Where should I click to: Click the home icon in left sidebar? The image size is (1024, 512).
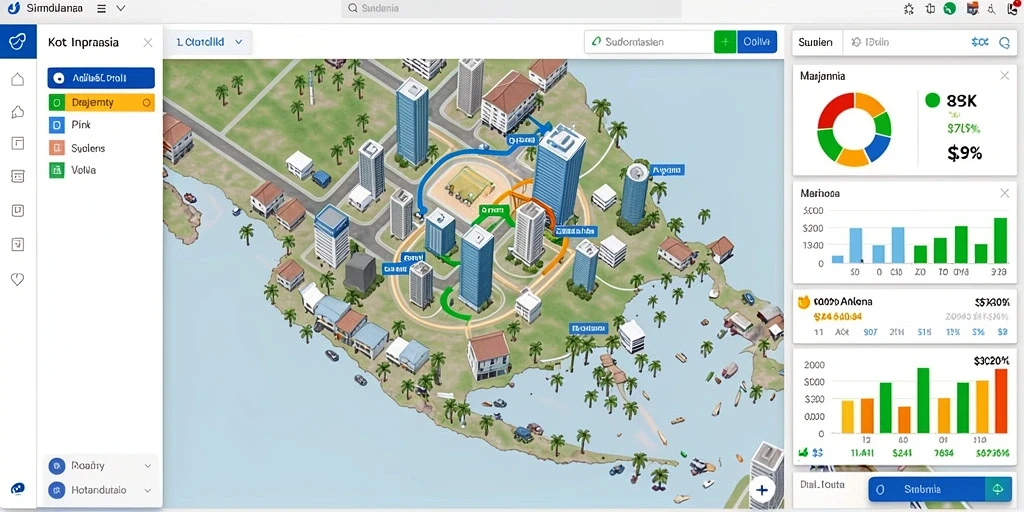(18, 79)
